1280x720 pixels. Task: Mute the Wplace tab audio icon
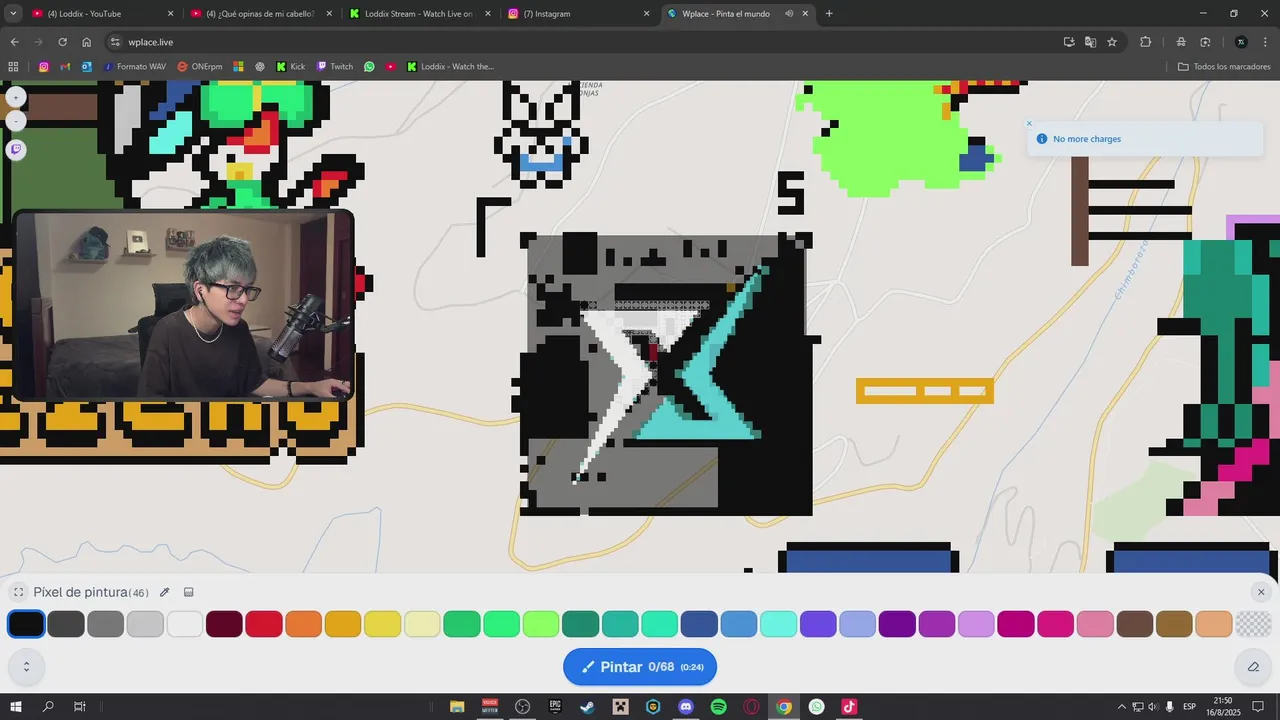point(789,14)
